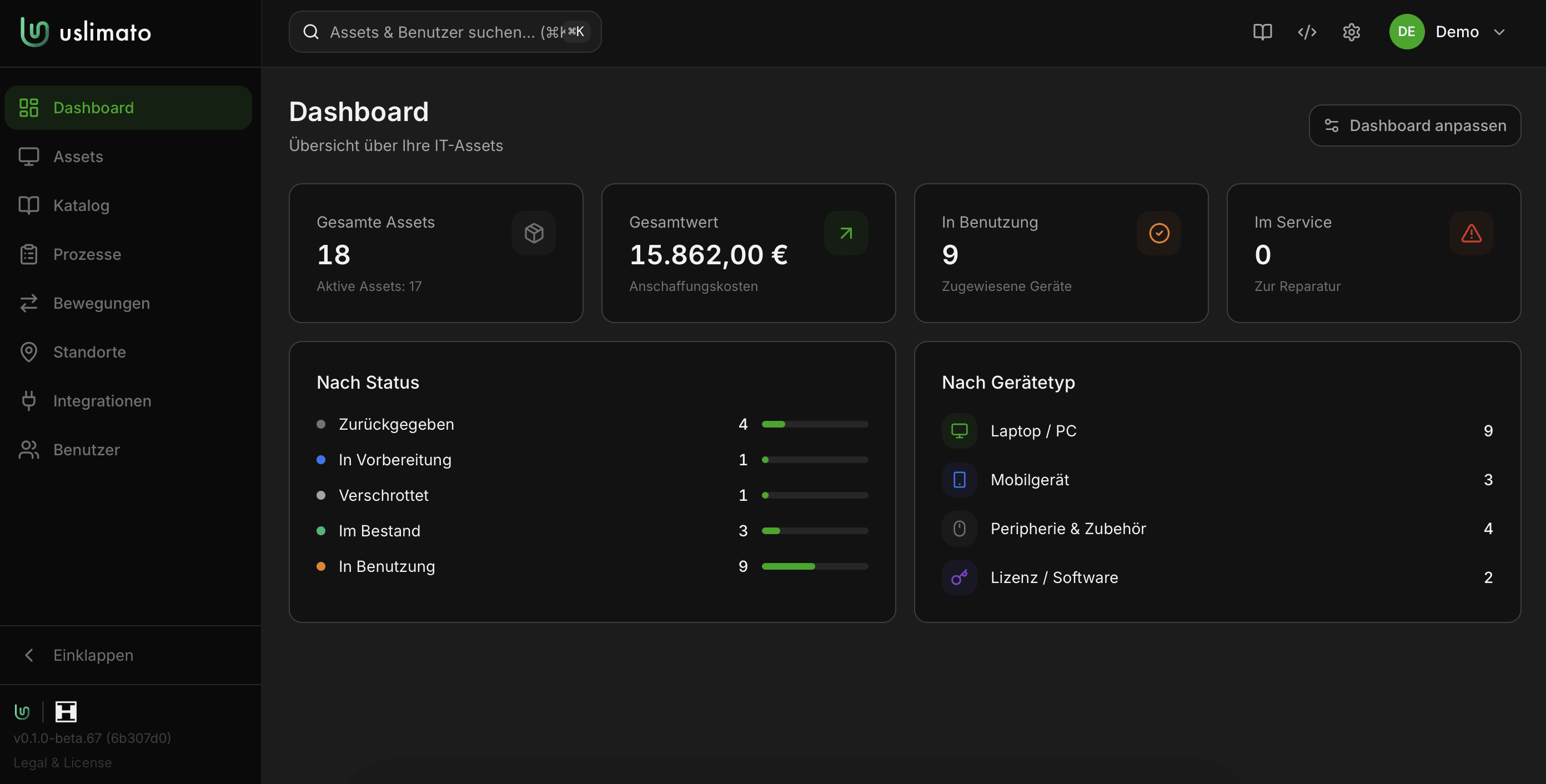Click the box icon on Gesamte Assets card

534,233
